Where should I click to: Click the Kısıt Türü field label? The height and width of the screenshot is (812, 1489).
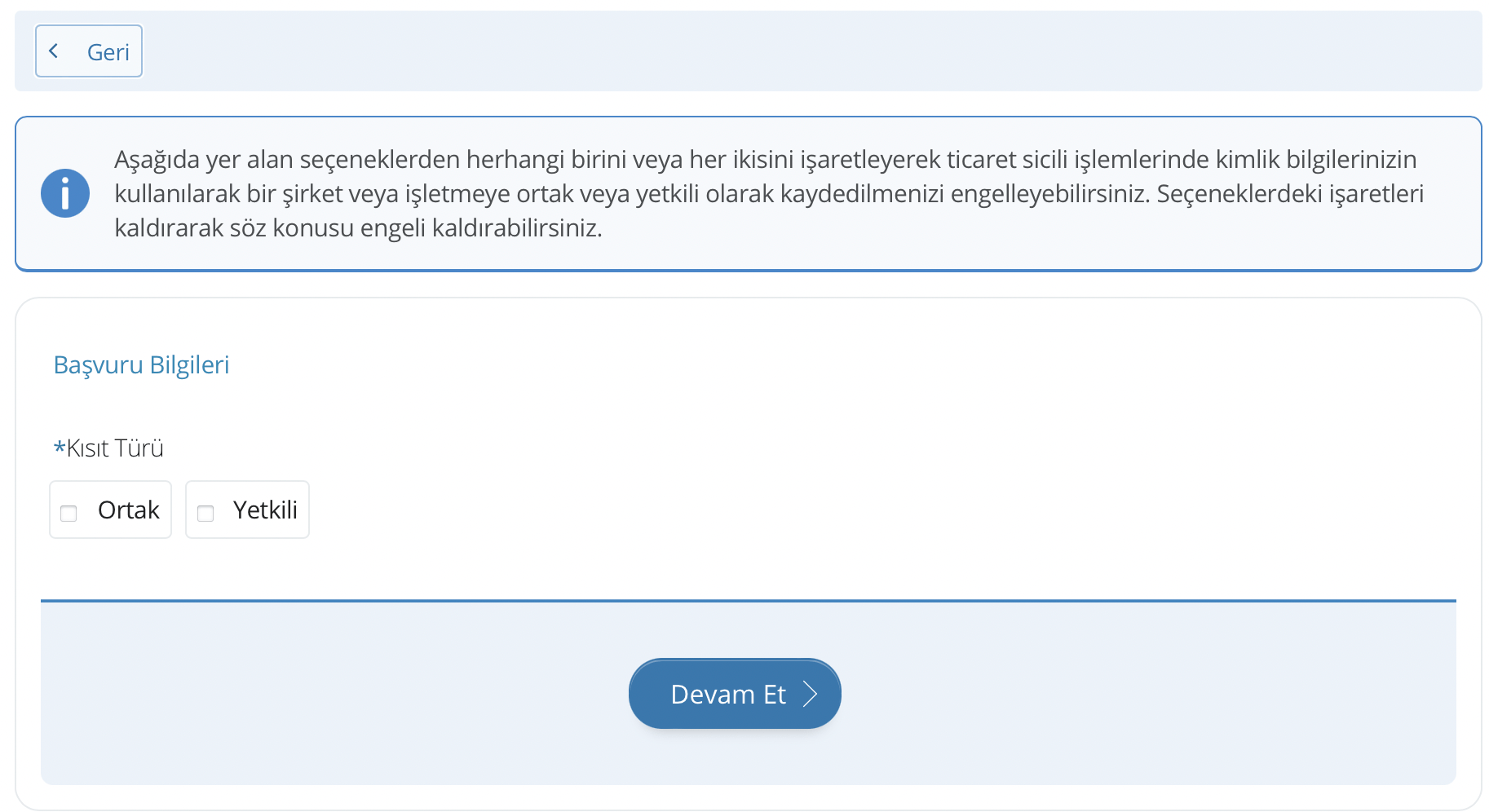[115, 448]
